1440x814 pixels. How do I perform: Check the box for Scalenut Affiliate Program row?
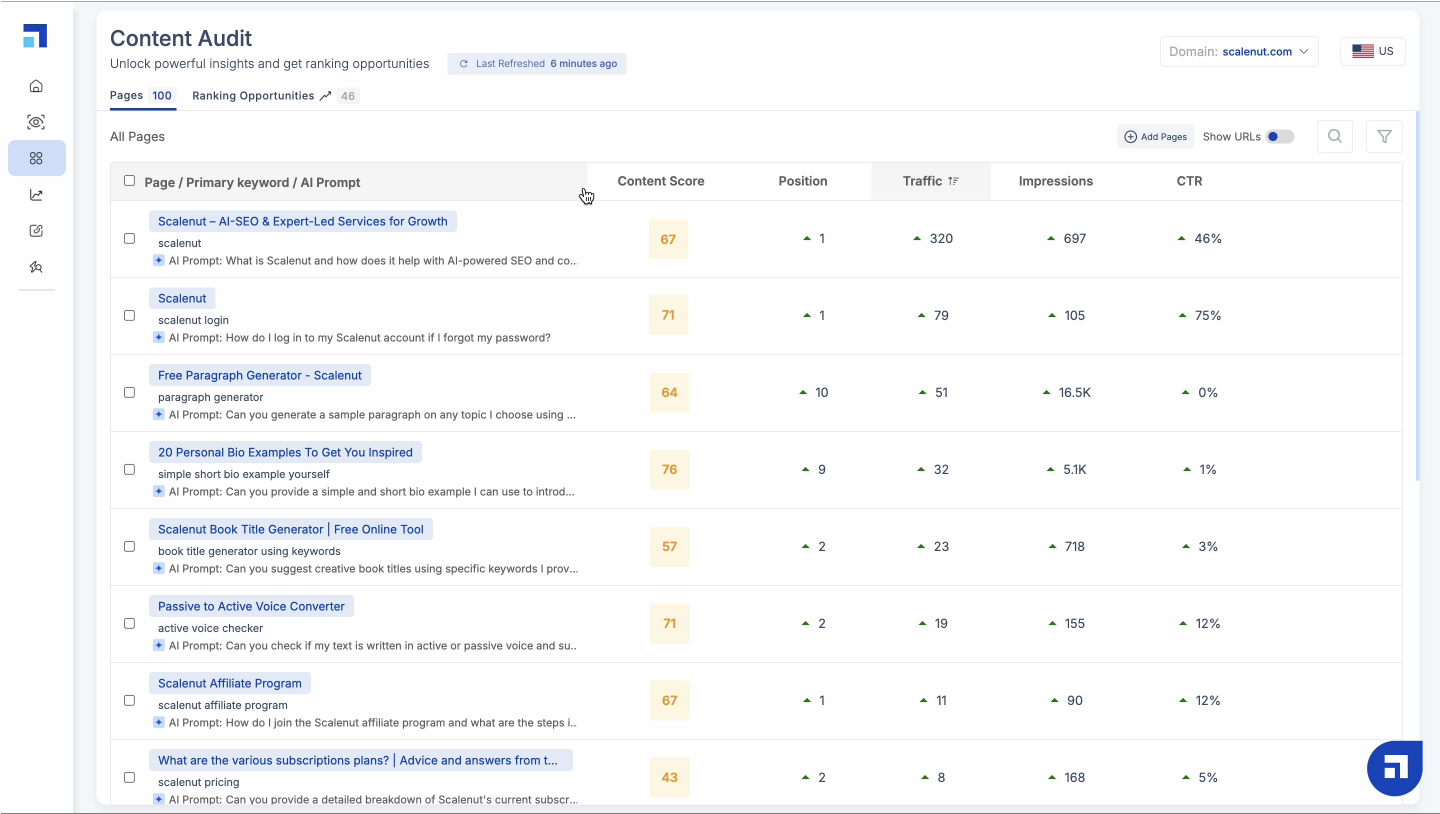point(129,701)
